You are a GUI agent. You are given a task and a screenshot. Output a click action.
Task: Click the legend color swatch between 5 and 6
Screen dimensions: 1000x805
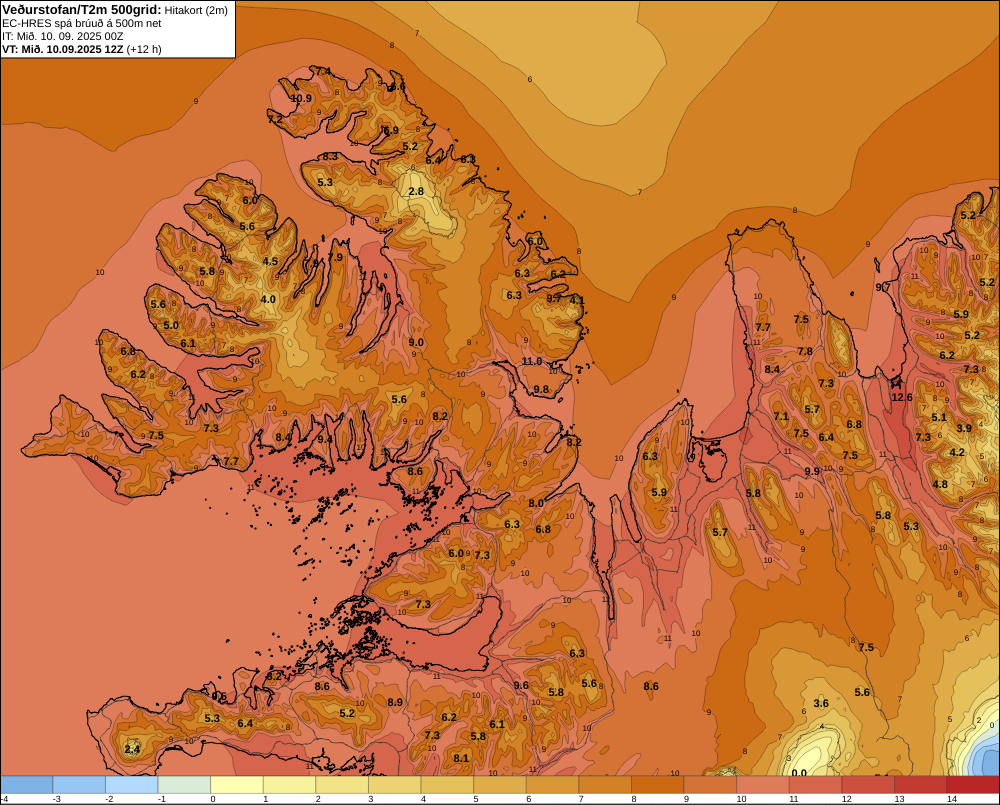click(x=500, y=785)
